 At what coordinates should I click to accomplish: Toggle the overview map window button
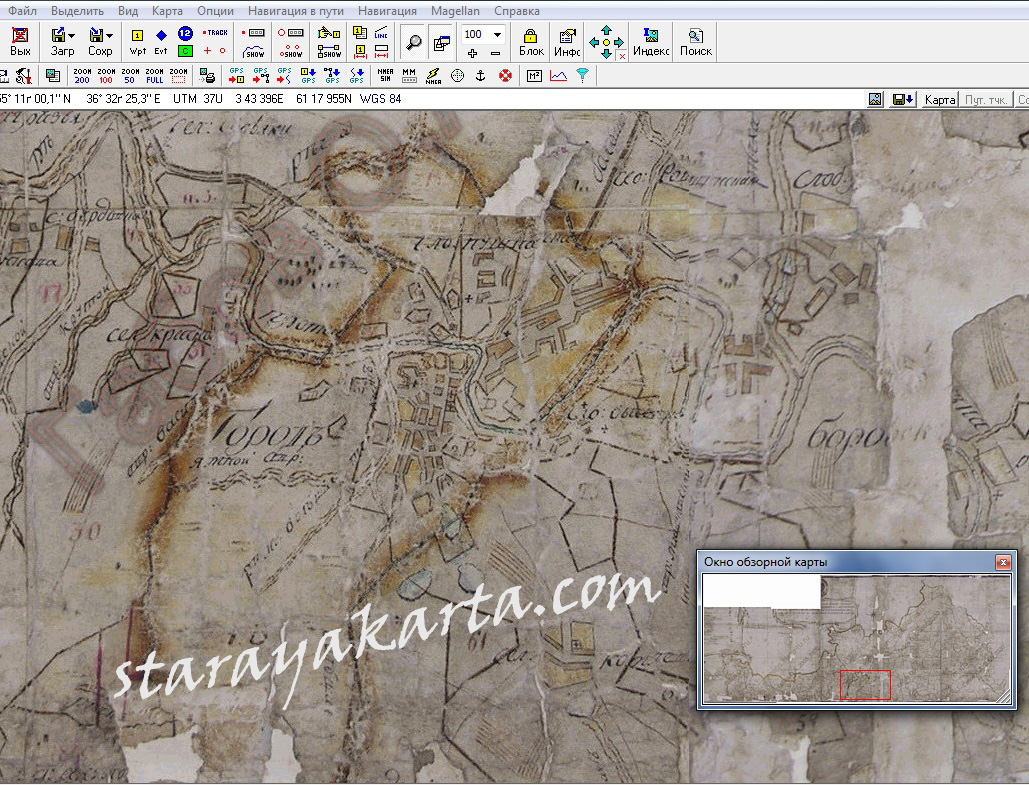tap(442, 43)
